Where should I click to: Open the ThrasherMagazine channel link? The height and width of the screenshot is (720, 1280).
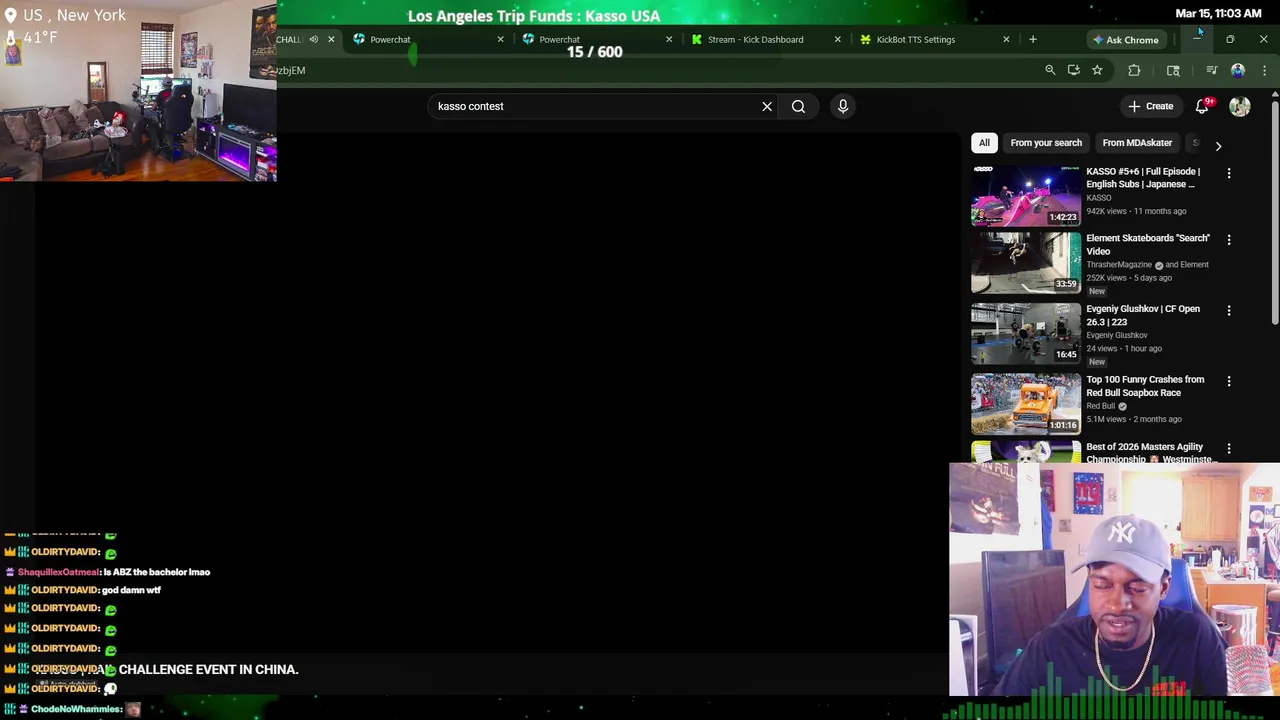tap(1118, 265)
